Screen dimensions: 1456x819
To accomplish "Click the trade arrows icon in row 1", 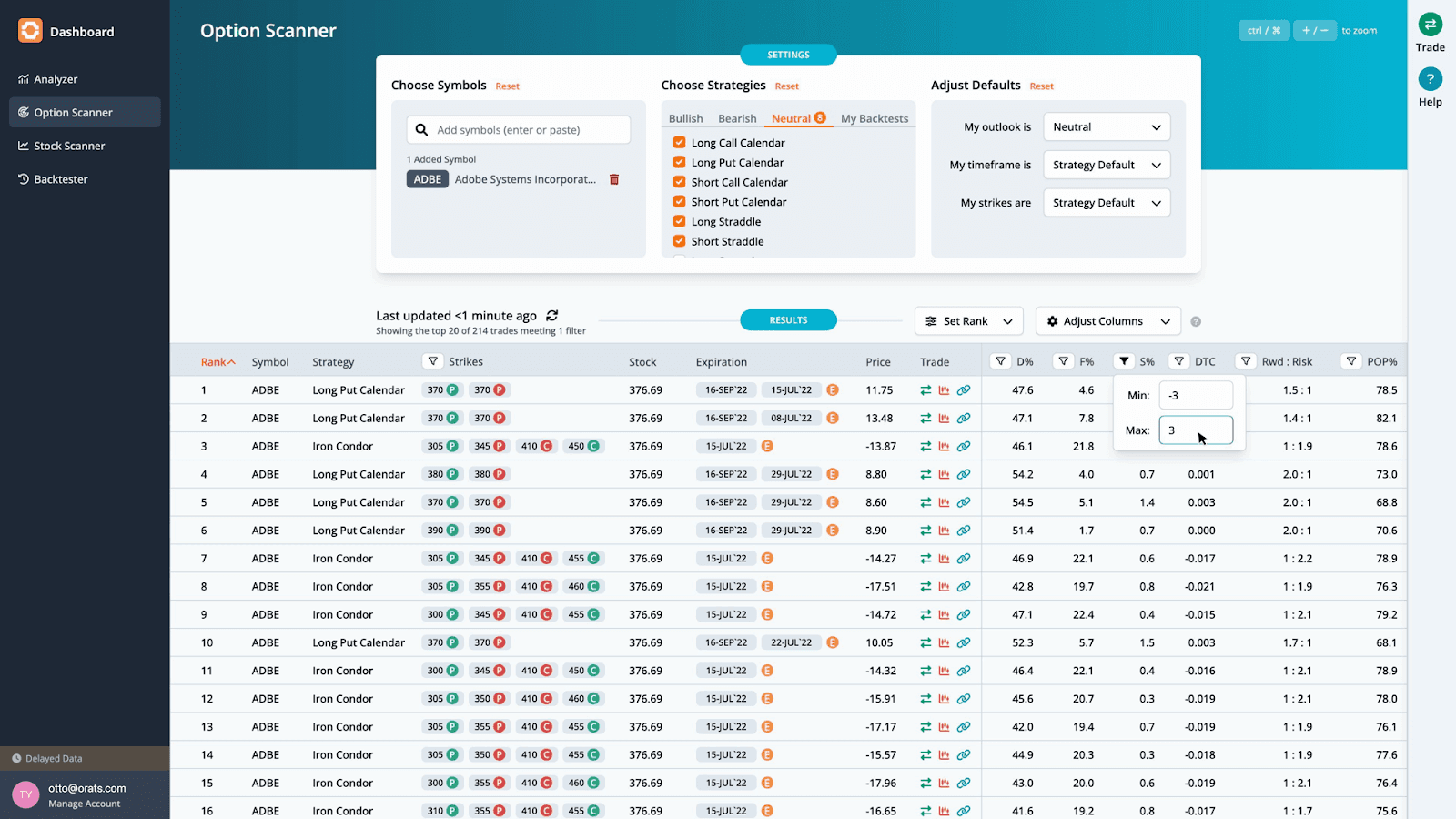I will [925, 390].
